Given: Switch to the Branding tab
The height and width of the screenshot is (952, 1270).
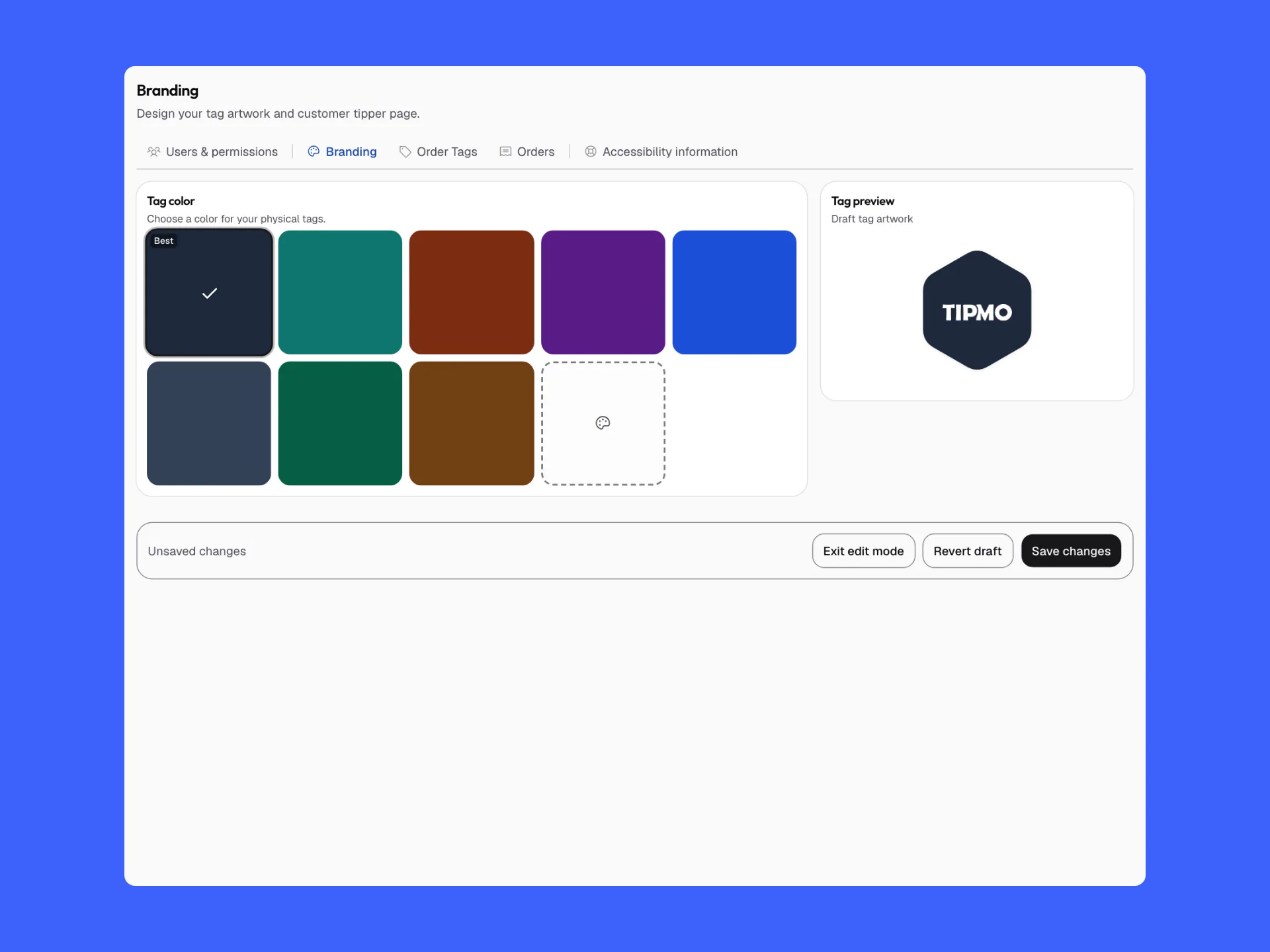Looking at the screenshot, I should (x=342, y=151).
